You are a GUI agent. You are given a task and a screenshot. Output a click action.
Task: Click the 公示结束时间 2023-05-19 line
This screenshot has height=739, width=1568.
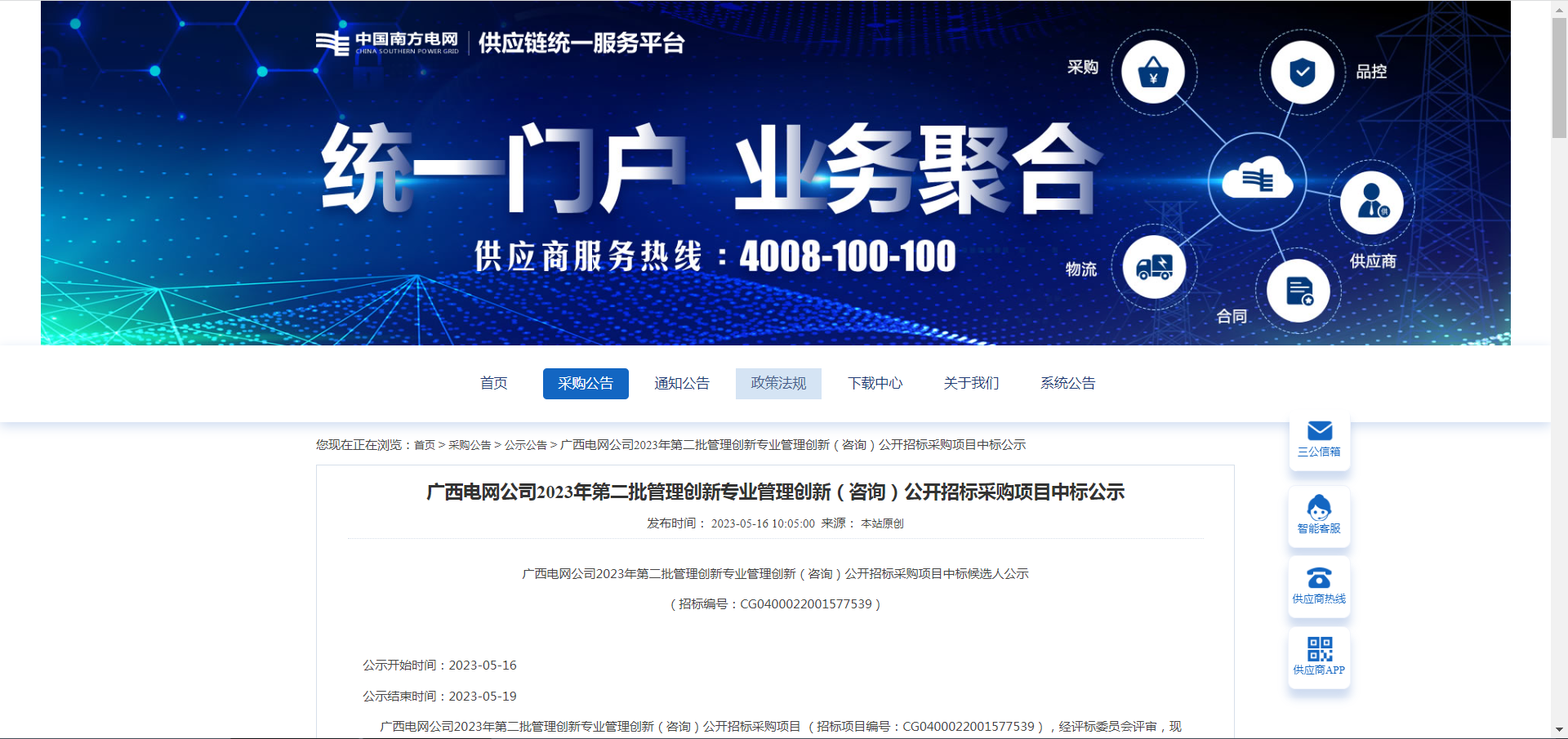click(439, 697)
